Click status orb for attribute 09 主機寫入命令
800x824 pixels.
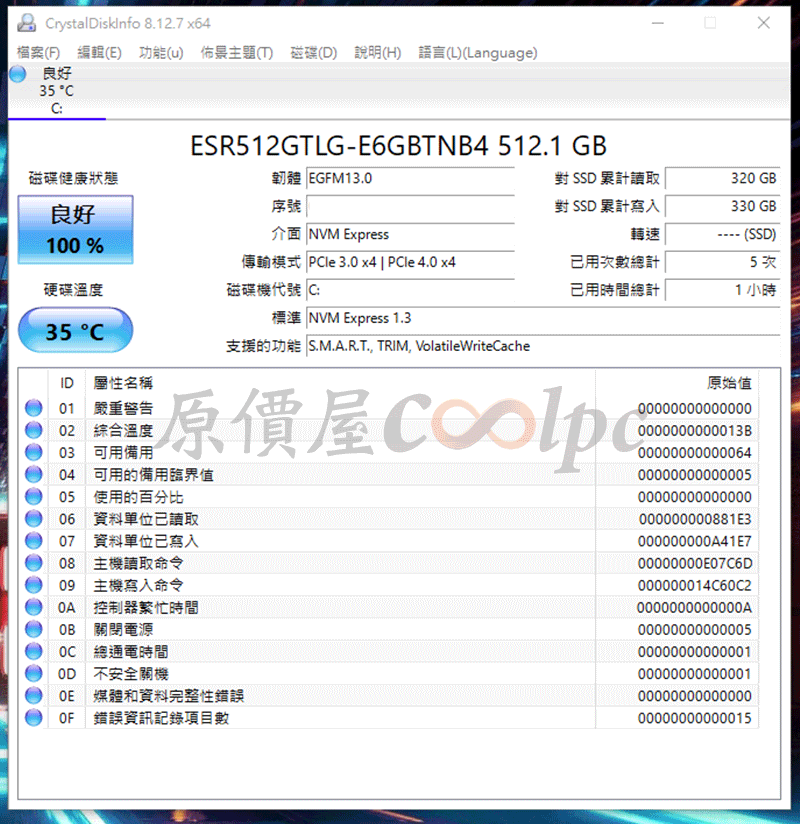[34, 585]
